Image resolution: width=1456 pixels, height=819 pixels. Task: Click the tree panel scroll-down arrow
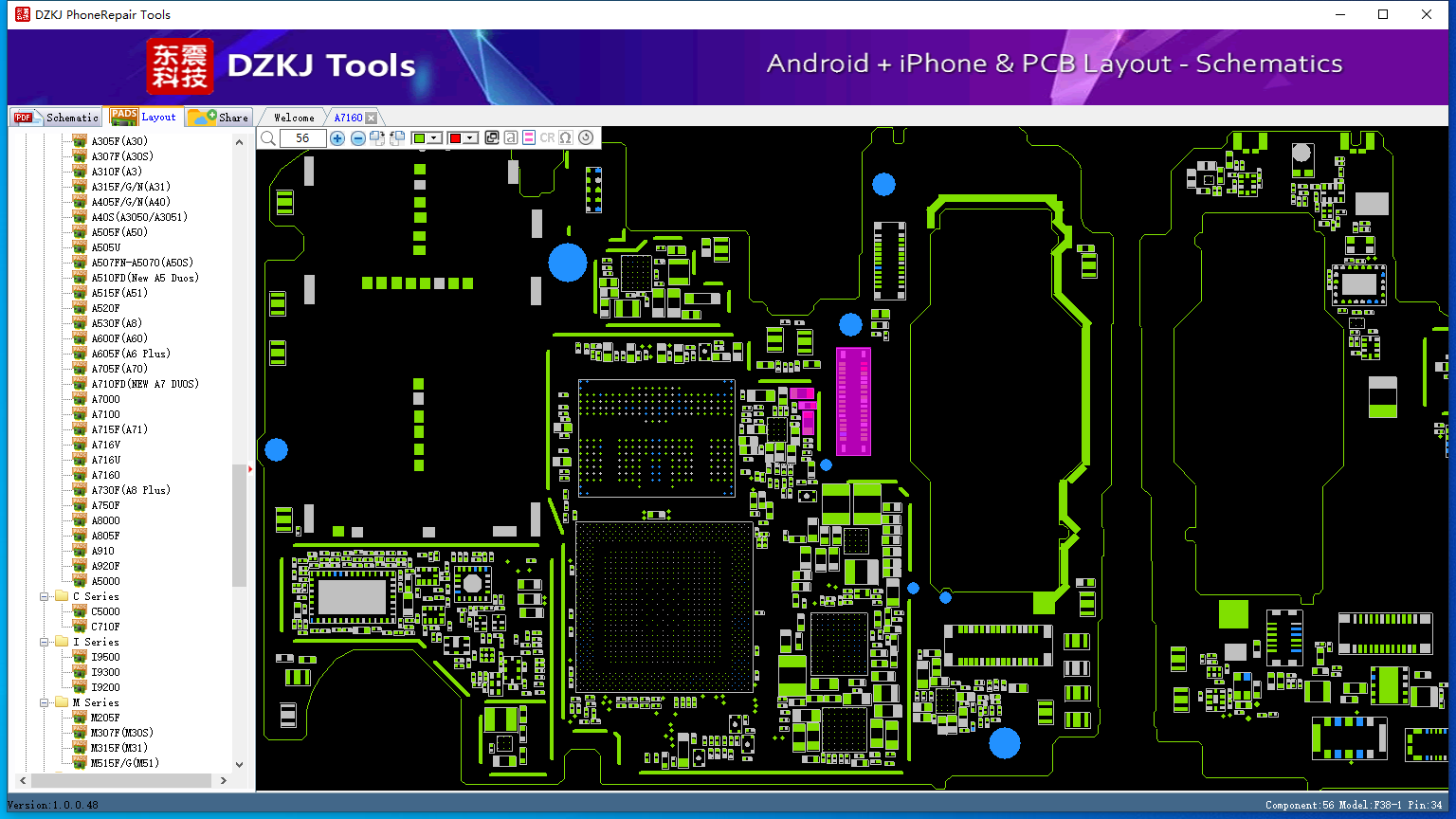[x=239, y=764]
